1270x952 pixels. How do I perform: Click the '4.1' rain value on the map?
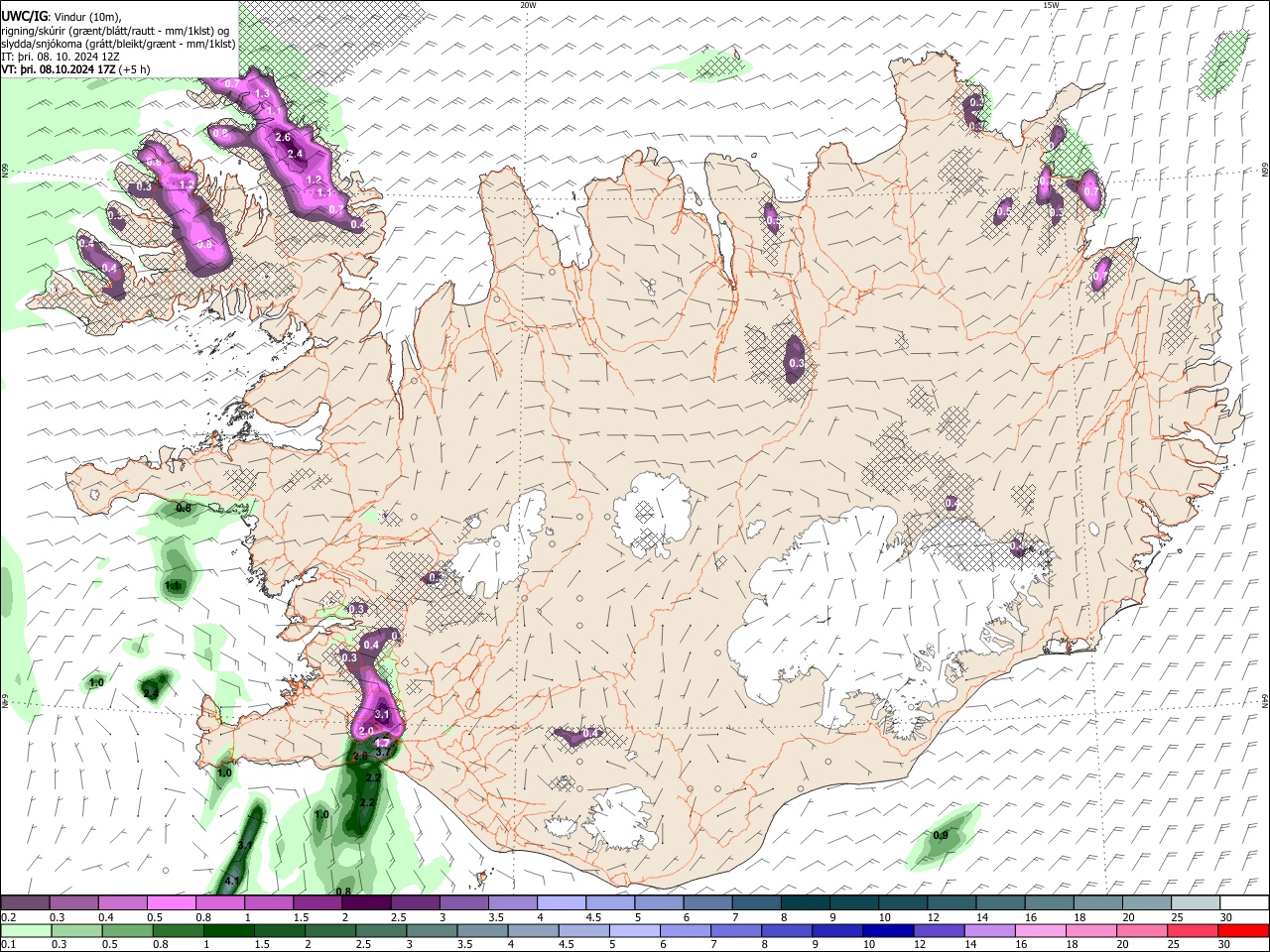tap(233, 881)
